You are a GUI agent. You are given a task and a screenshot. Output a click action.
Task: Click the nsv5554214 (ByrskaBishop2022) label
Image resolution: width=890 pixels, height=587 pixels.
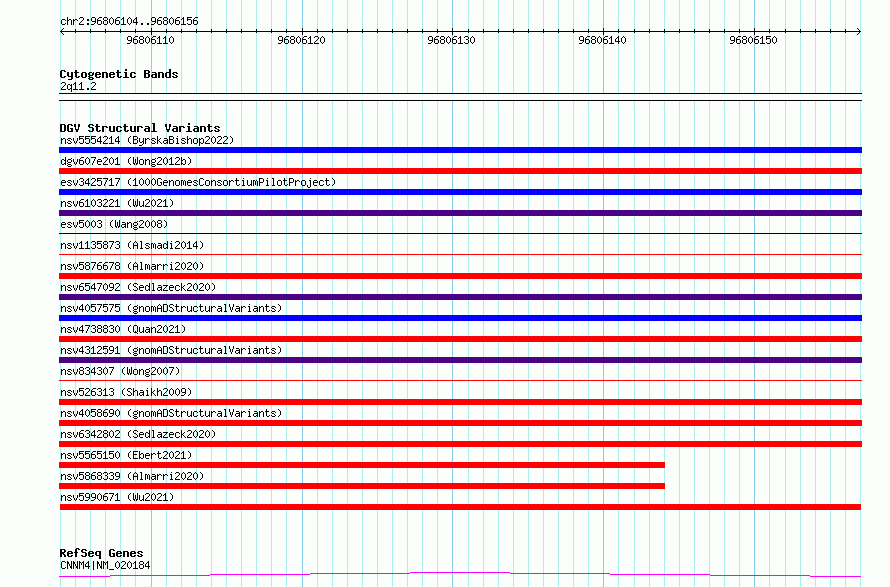(x=147, y=140)
